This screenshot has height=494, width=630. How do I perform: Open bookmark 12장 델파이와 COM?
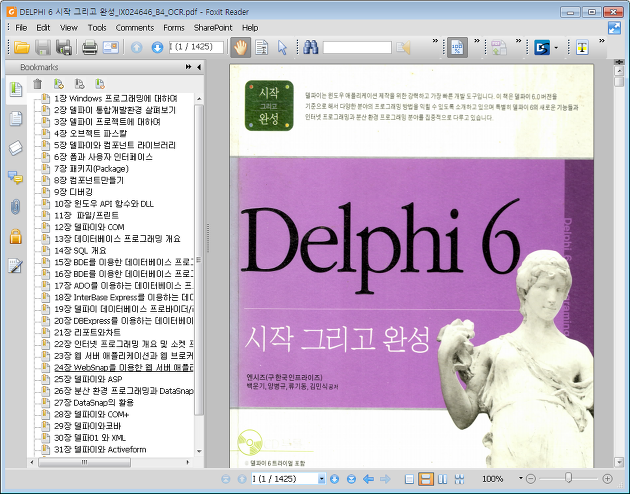point(89,227)
